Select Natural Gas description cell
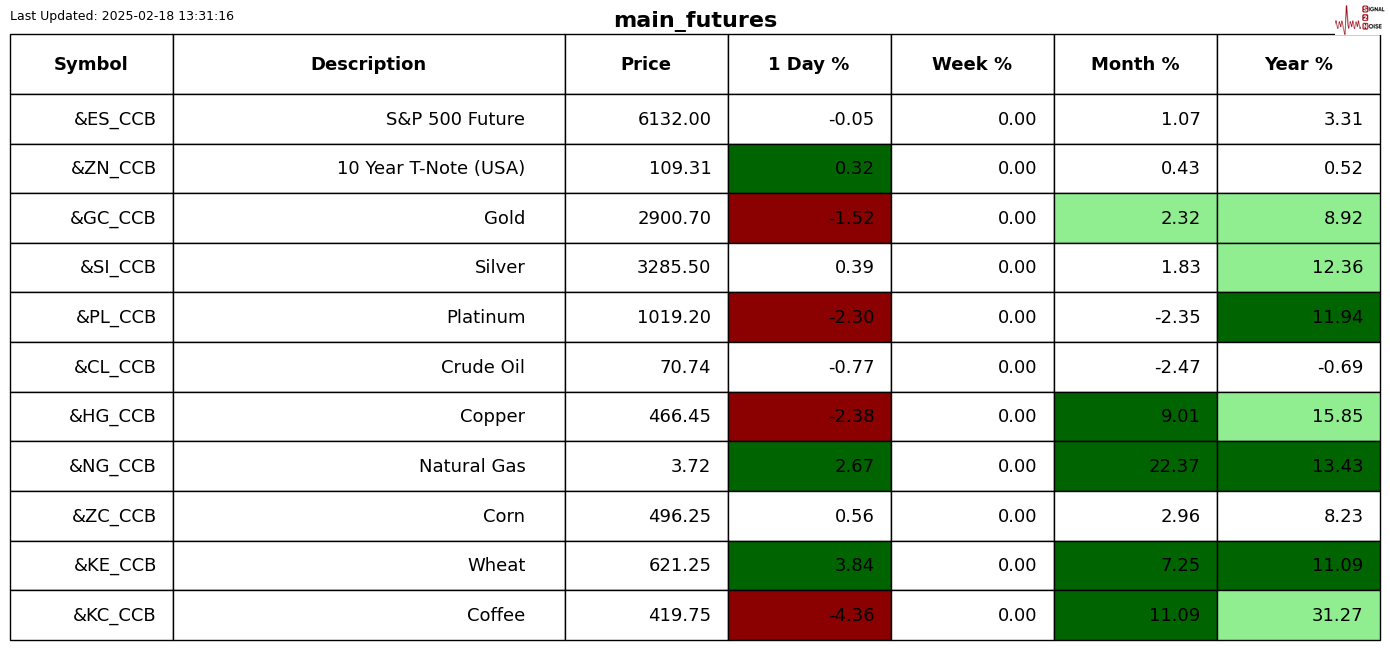 pos(471,467)
